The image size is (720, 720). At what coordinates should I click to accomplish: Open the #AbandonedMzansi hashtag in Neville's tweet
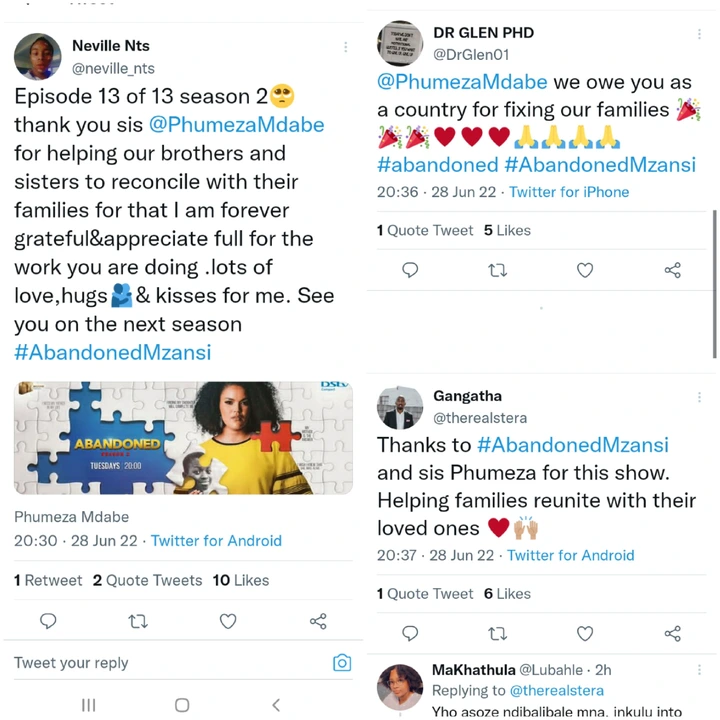point(112,353)
